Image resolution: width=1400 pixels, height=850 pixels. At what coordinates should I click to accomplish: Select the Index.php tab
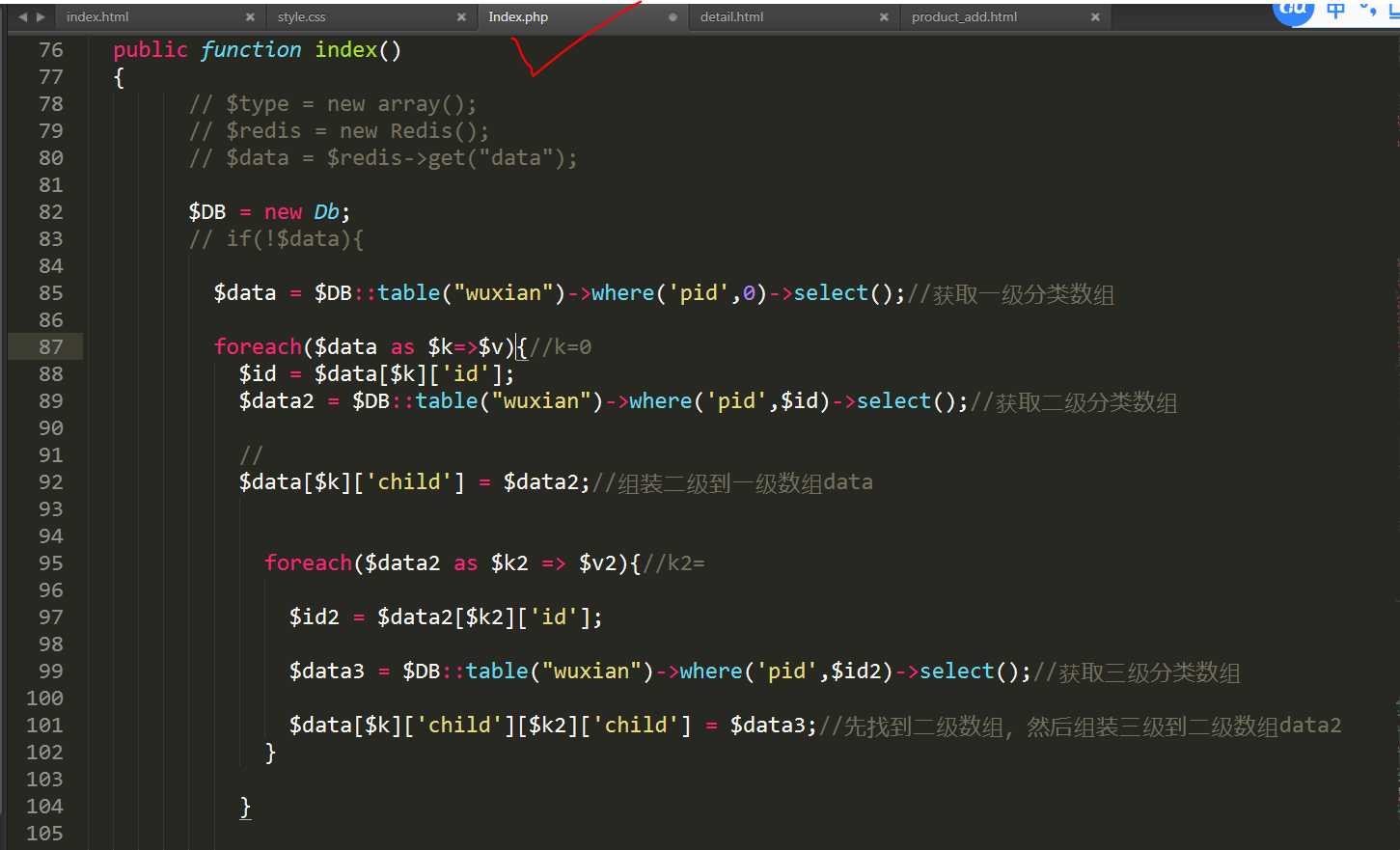point(518,17)
